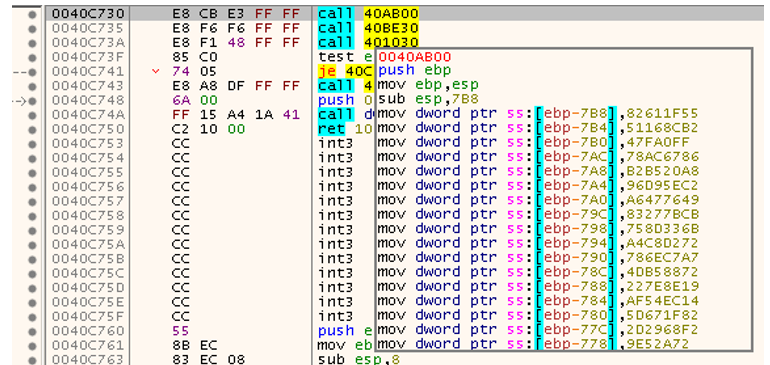Image resolution: width=770 pixels, height=365 pixels.
Task: Select address 0040C754 row
Action: tap(88, 158)
